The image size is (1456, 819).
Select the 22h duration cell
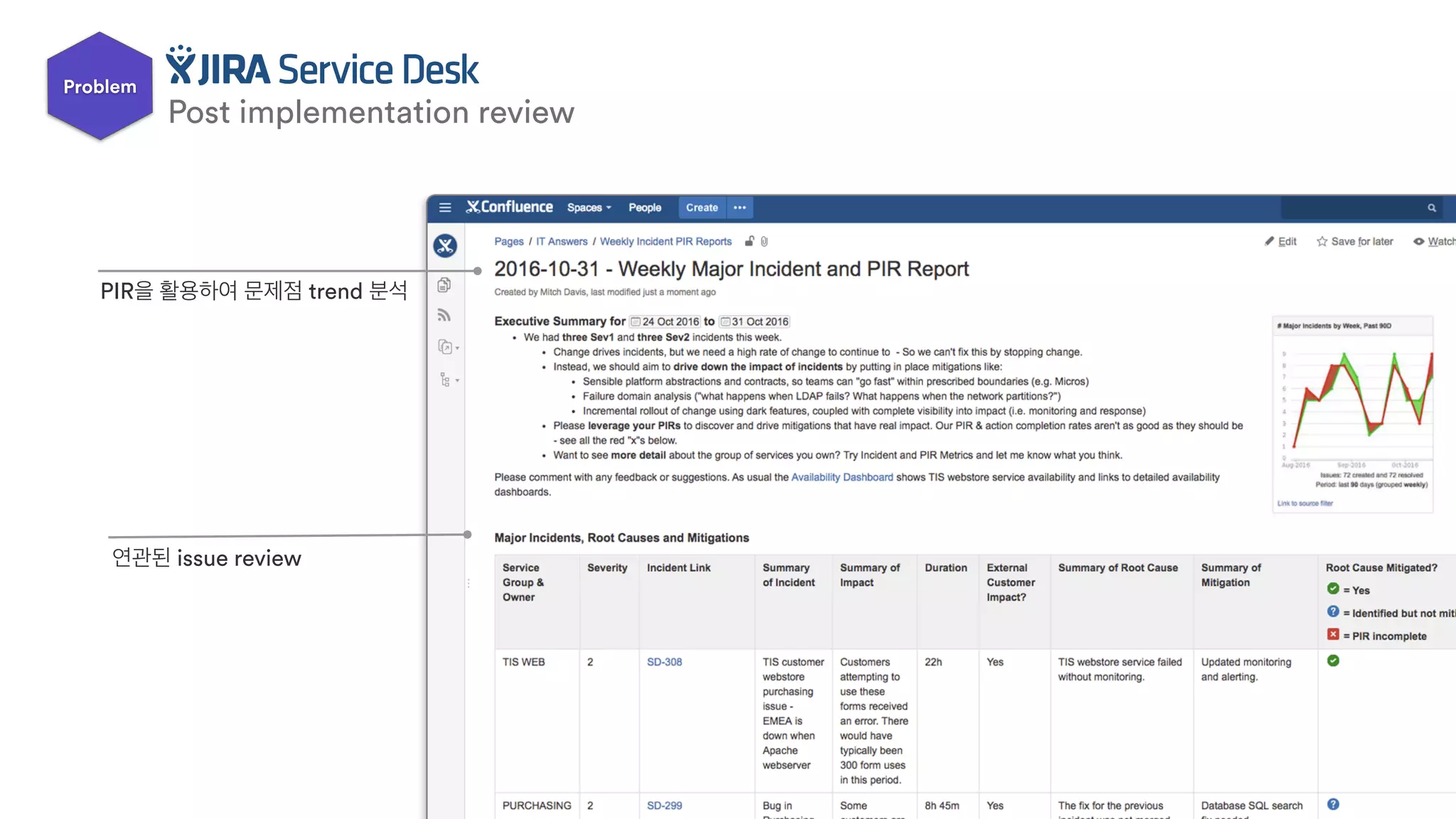point(948,720)
